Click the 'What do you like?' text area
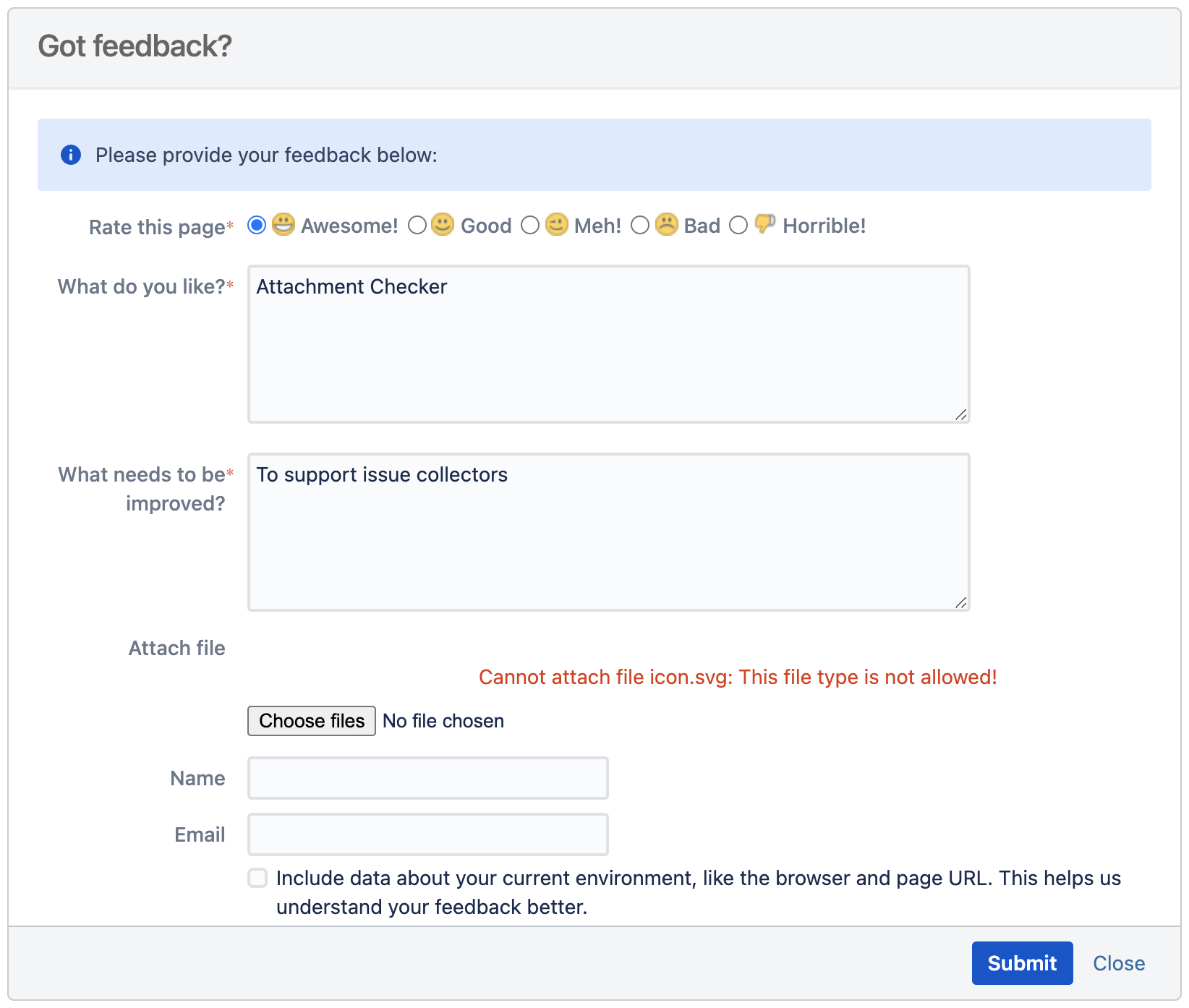The width and height of the screenshot is (1189, 1008). click(x=608, y=344)
